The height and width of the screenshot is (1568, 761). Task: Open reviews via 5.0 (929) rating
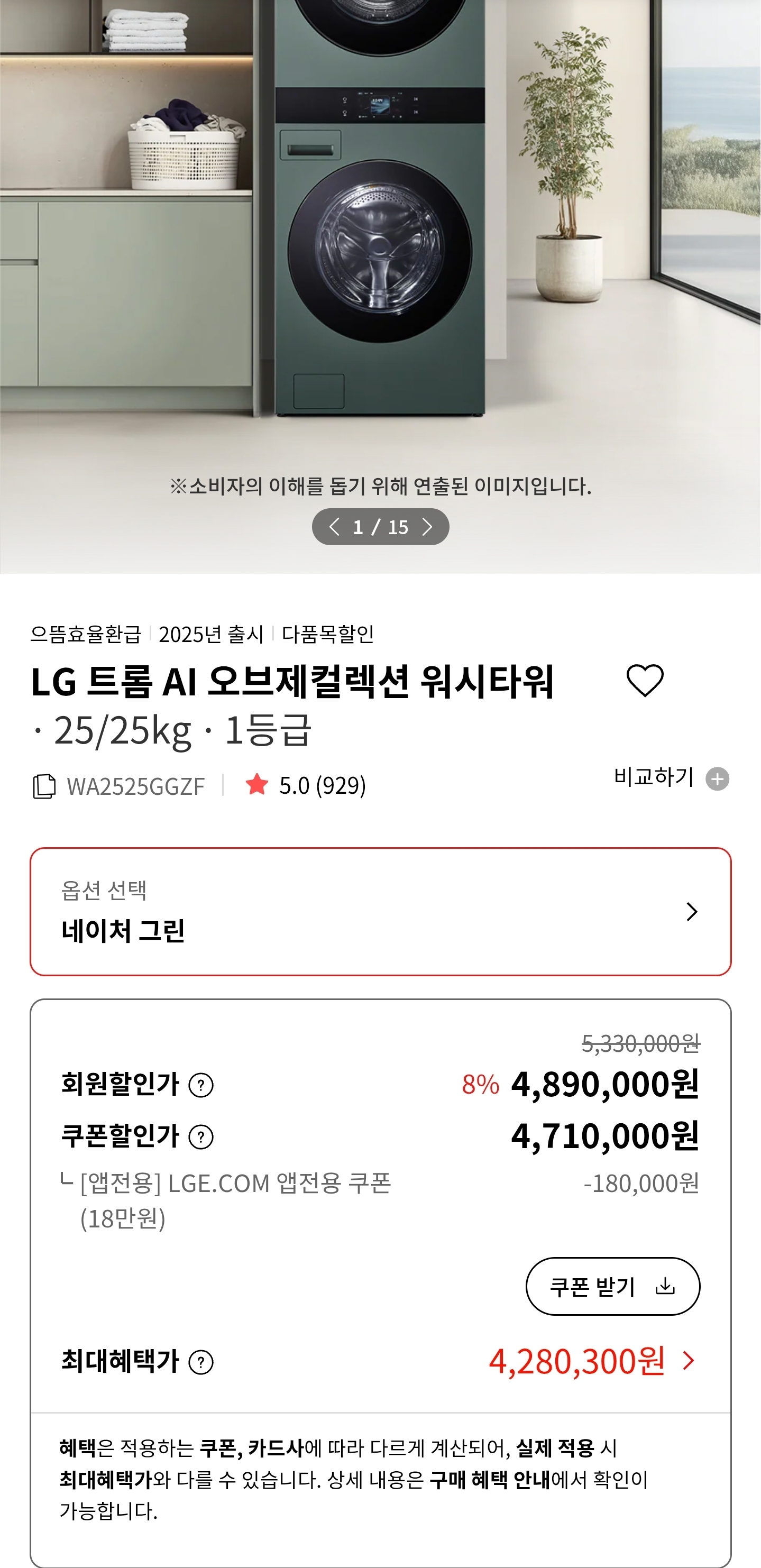(323, 785)
